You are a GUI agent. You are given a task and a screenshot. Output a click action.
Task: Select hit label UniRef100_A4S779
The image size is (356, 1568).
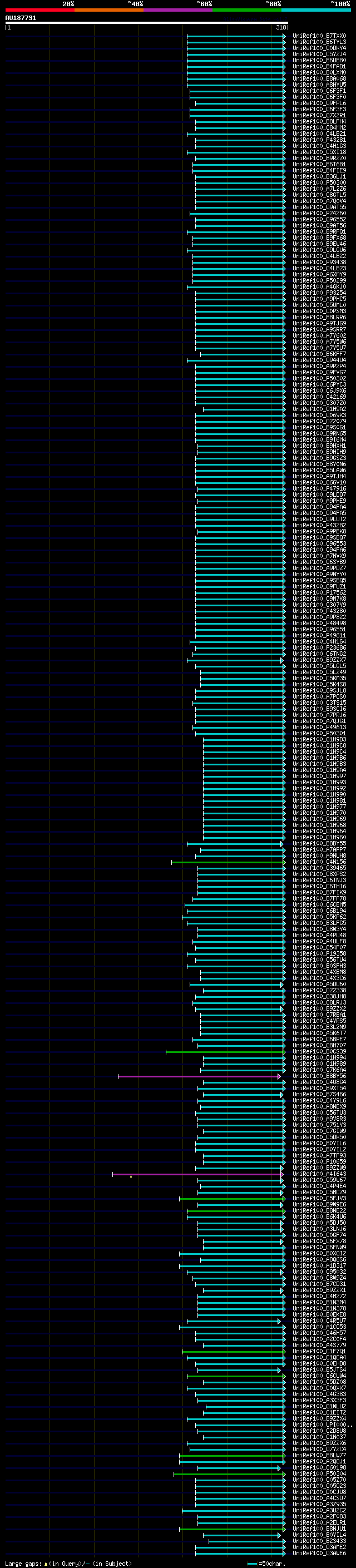(x=319, y=1345)
